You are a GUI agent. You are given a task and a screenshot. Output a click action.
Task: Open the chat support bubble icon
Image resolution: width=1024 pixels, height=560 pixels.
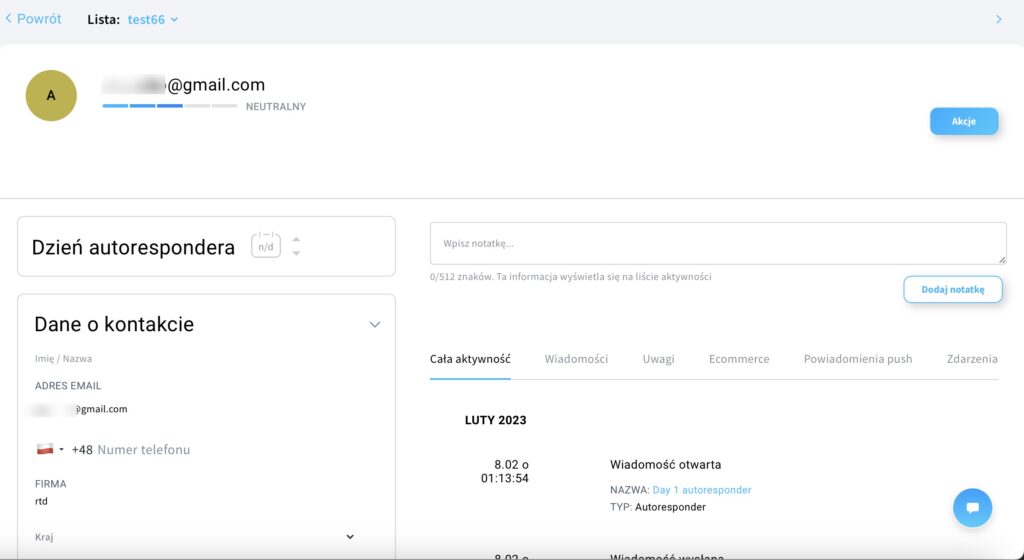[972, 507]
